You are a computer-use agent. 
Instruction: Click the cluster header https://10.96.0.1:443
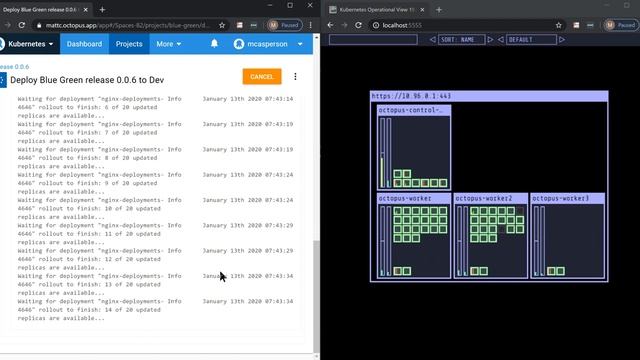pos(489,96)
